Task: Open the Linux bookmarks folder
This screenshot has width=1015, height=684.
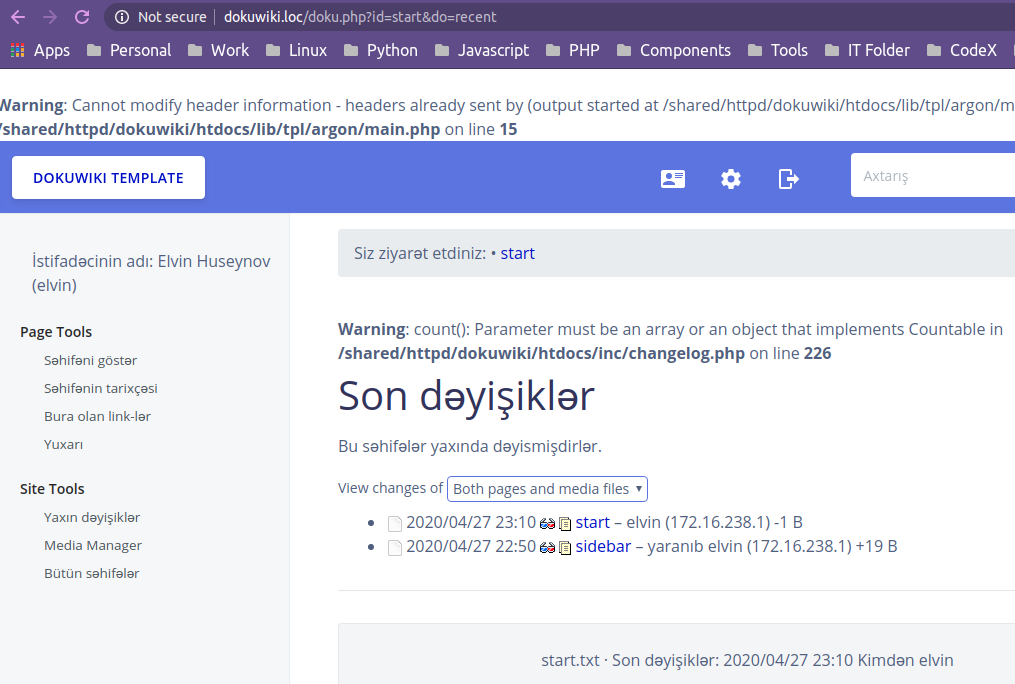Action: point(296,50)
